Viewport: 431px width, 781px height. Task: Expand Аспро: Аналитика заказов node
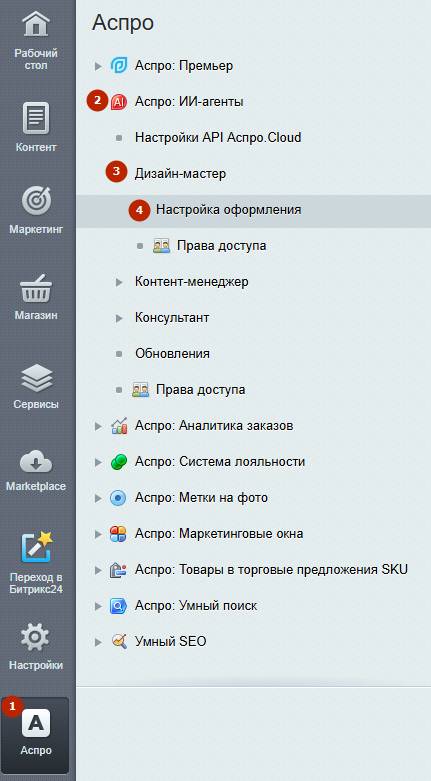[x=98, y=426]
